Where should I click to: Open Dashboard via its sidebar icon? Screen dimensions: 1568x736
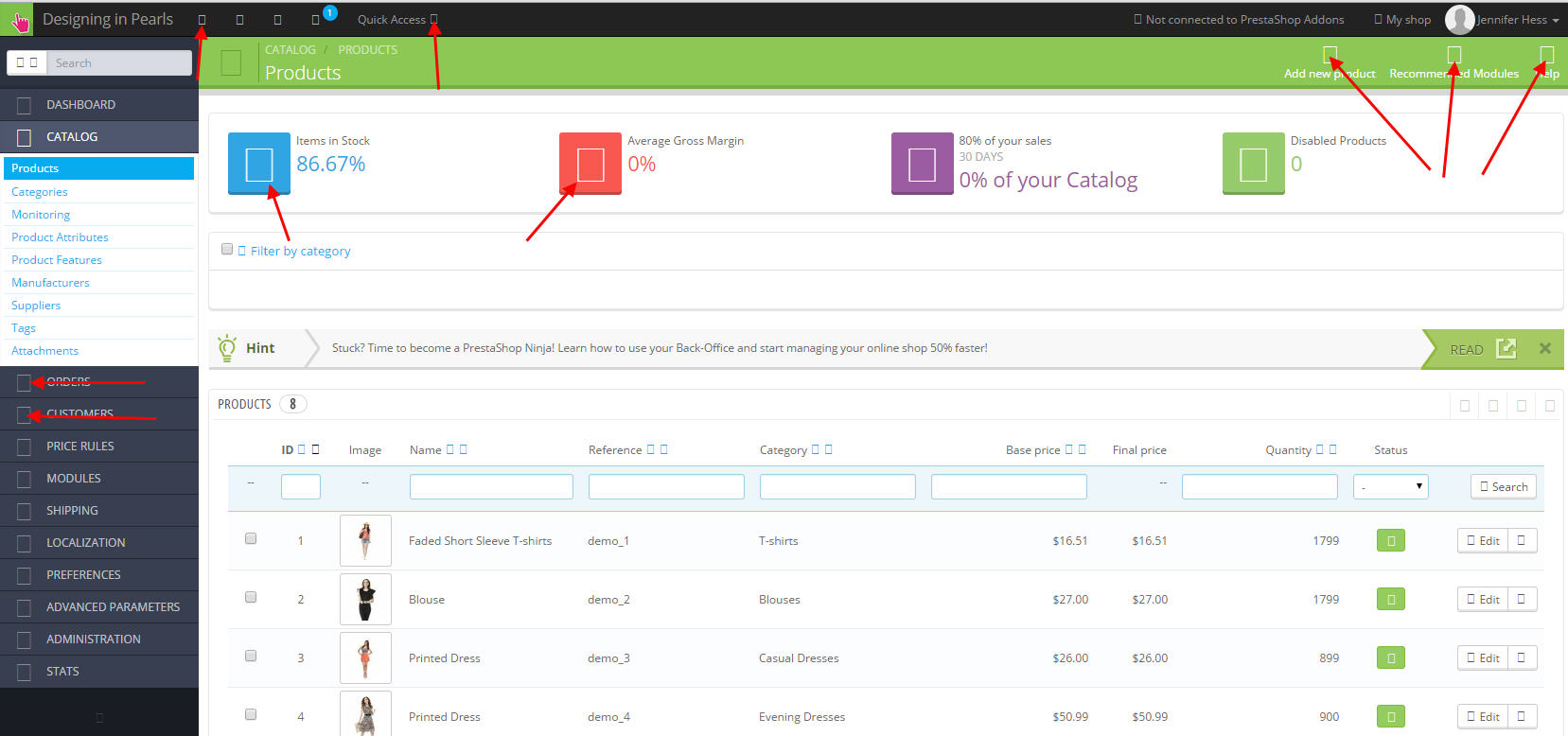click(x=25, y=105)
